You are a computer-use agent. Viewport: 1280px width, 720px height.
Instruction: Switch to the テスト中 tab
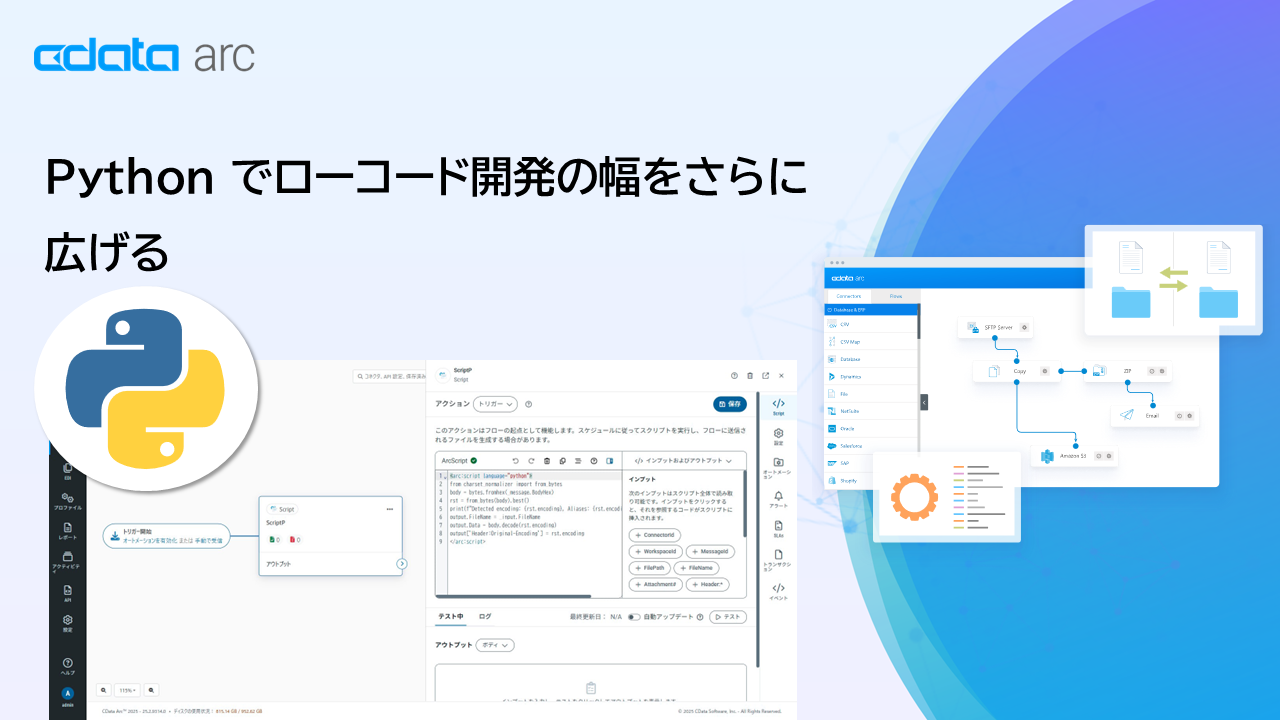coord(451,616)
